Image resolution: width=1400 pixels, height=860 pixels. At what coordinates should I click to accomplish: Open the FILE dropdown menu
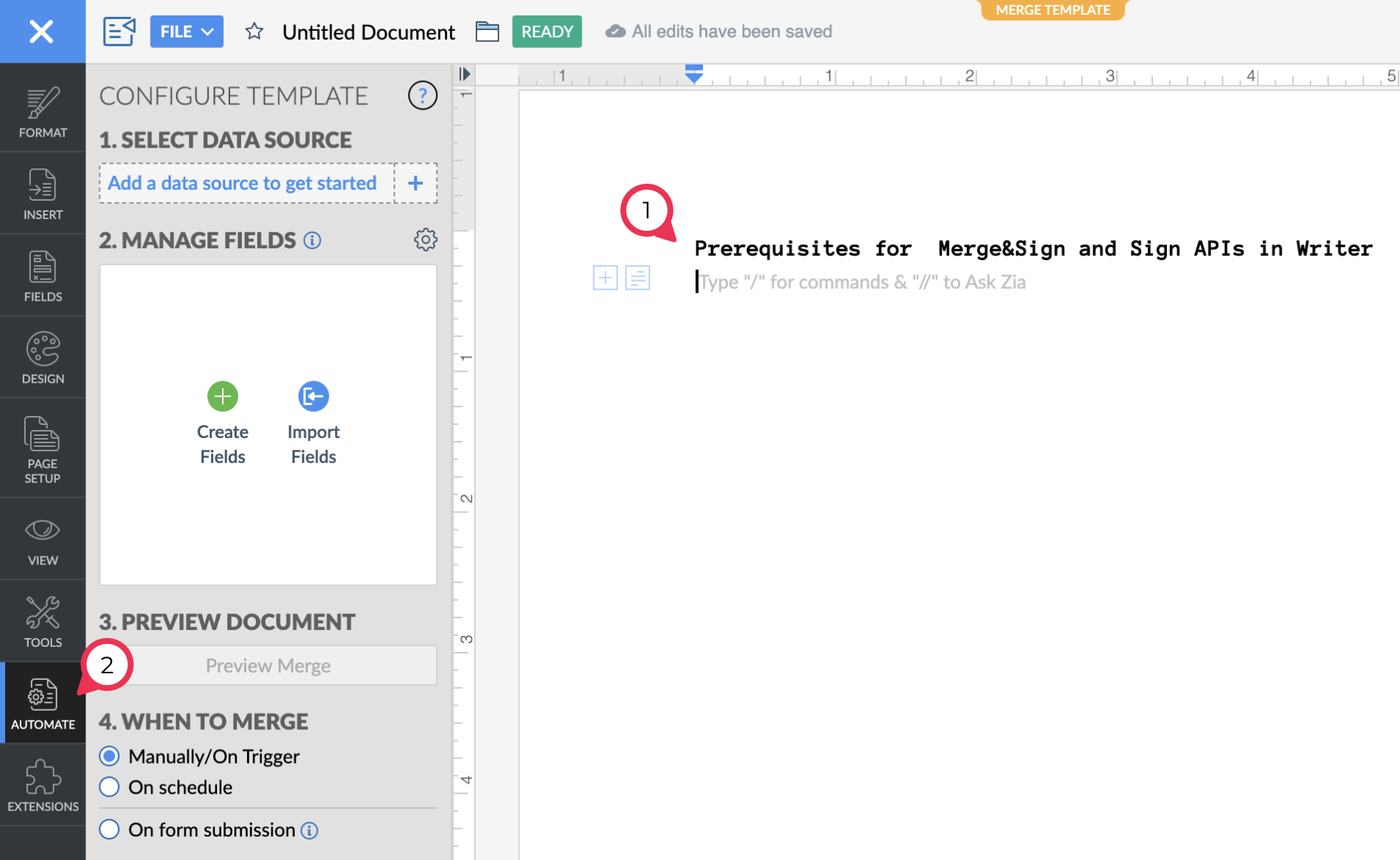click(187, 32)
